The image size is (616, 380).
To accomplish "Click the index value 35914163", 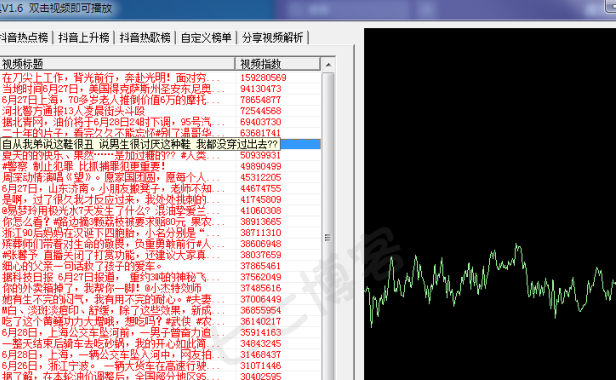I will pos(261,332).
